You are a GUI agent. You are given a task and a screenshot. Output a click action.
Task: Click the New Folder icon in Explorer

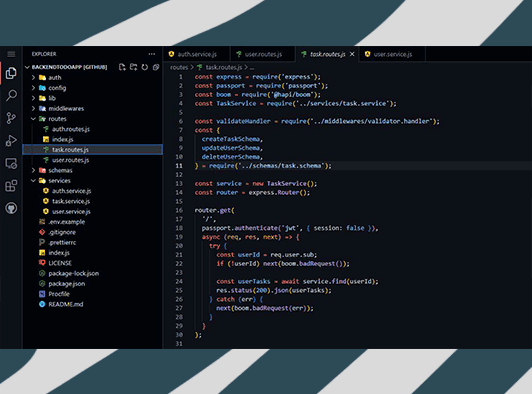click(133, 67)
